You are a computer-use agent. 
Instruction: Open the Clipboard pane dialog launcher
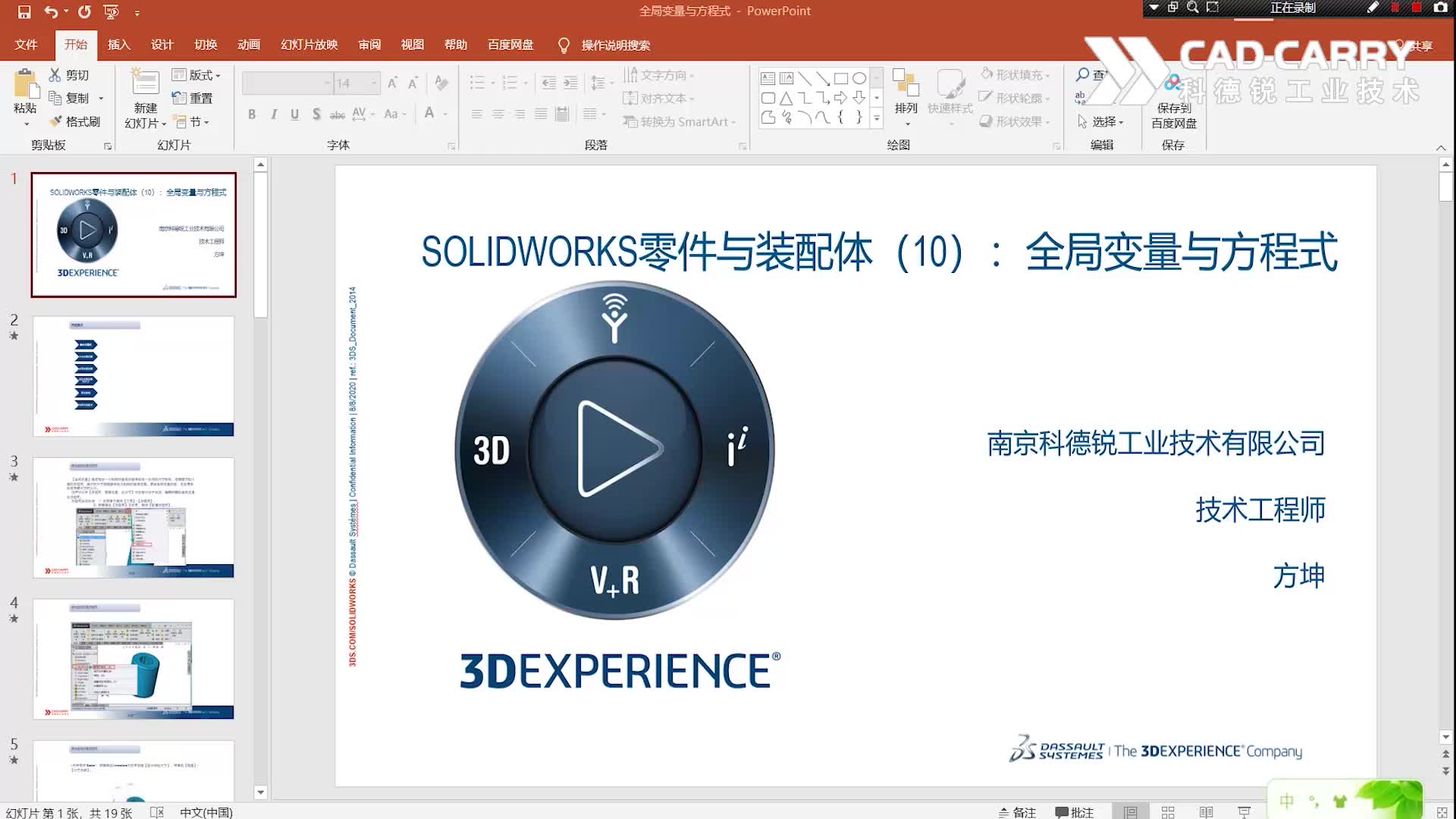108,146
